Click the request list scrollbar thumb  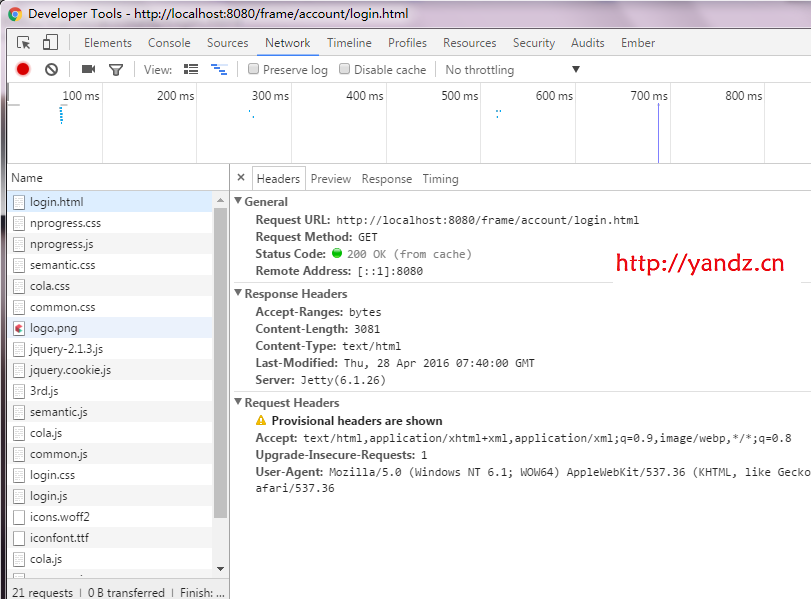[x=220, y=363]
